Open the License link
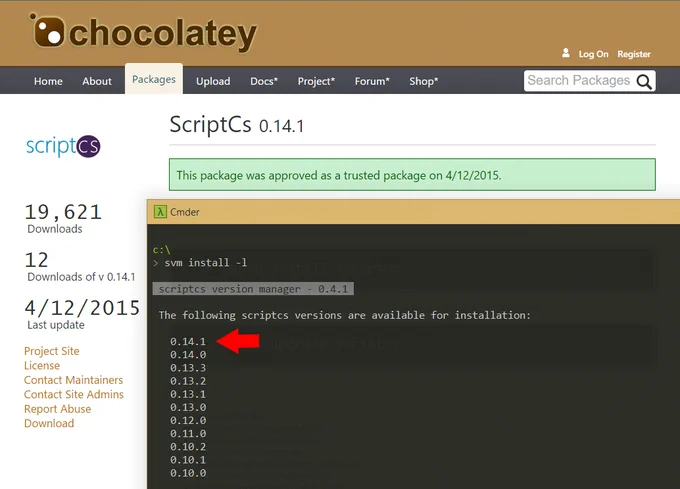 (42, 365)
